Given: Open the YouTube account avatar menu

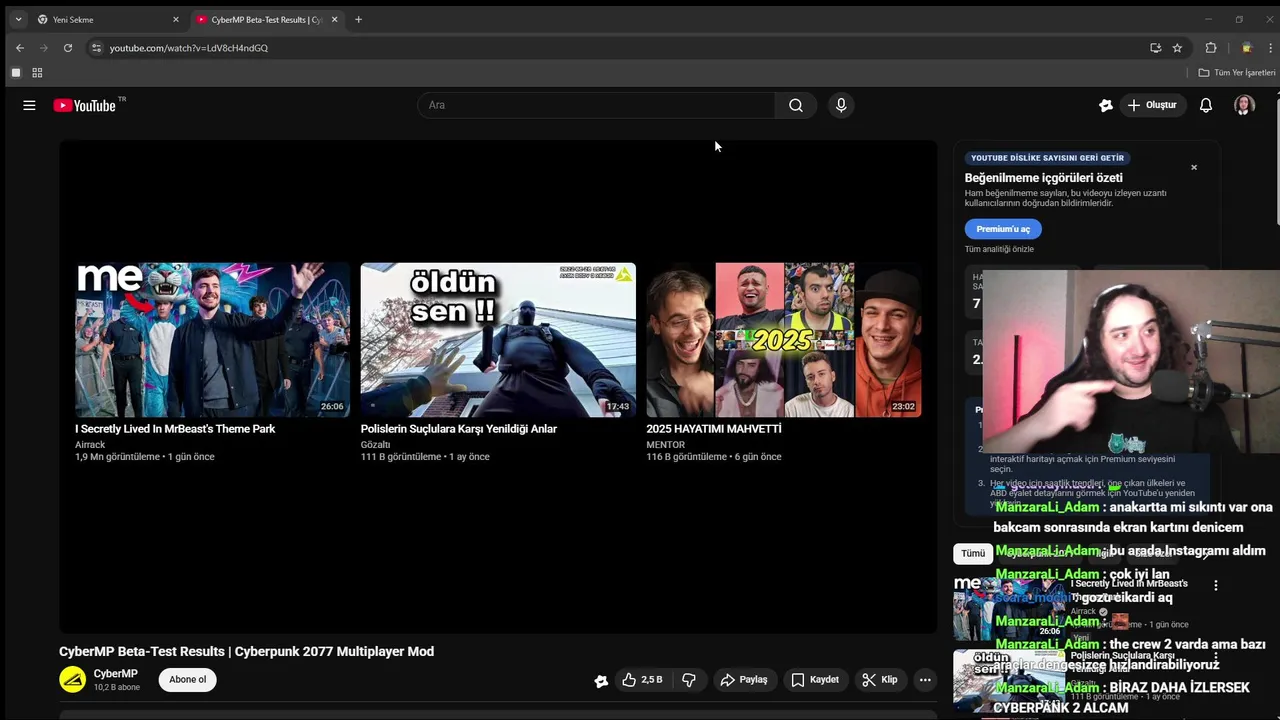Looking at the screenshot, I should [1244, 105].
